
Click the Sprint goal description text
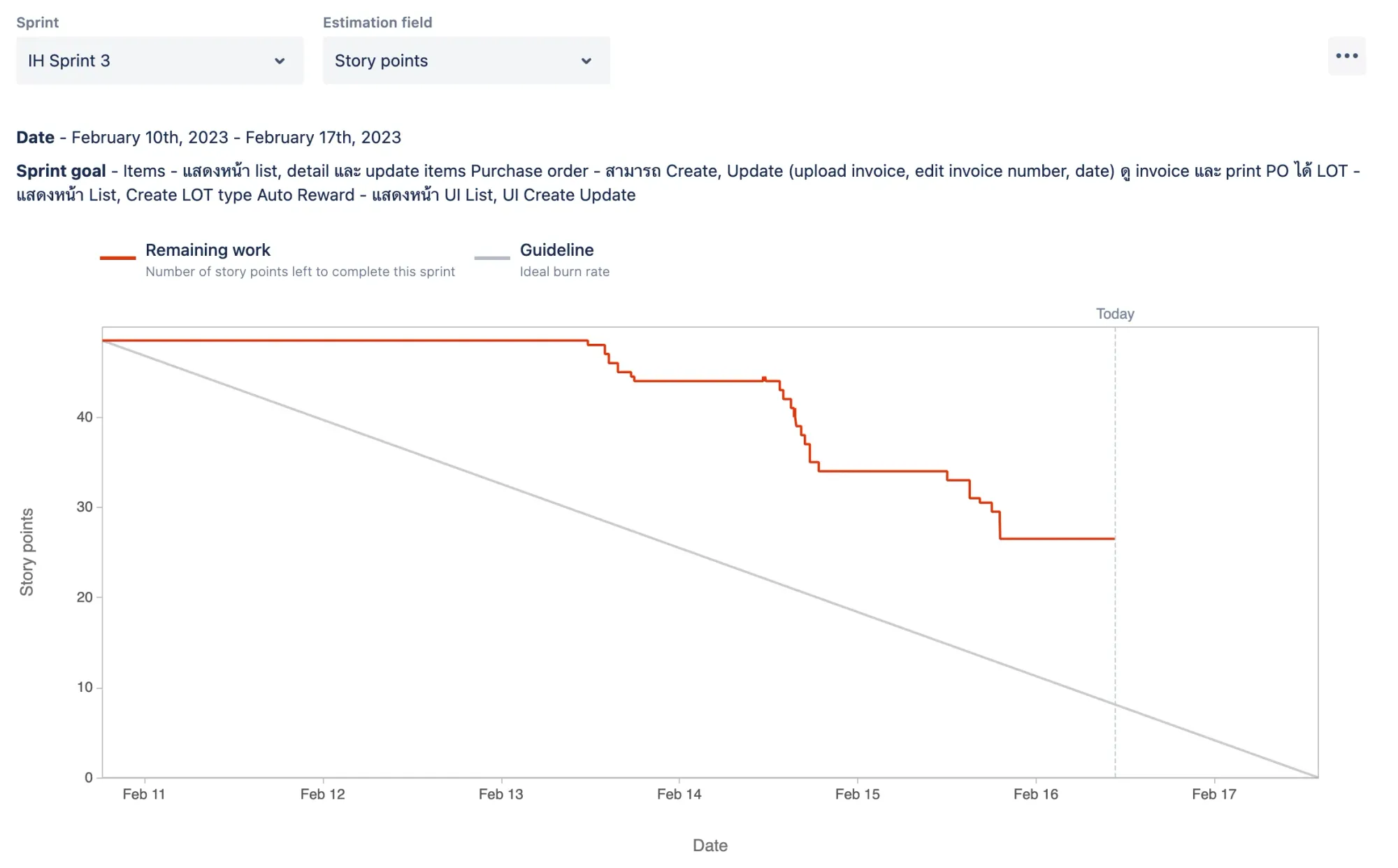coord(689,183)
